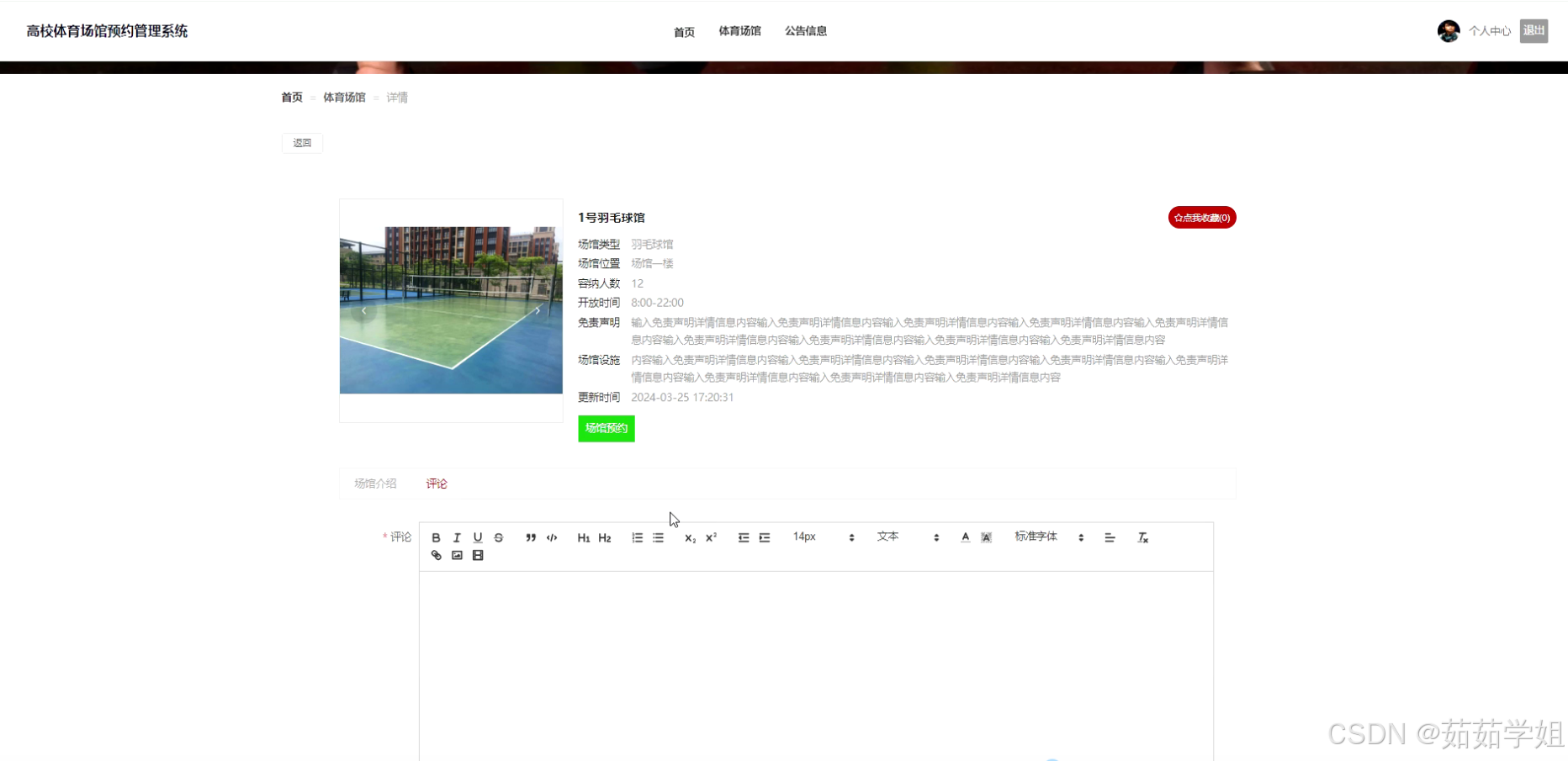Open 公告信息 in the top navigation
The width and height of the screenshot is (1568, 761).
(x=806, y=31)
